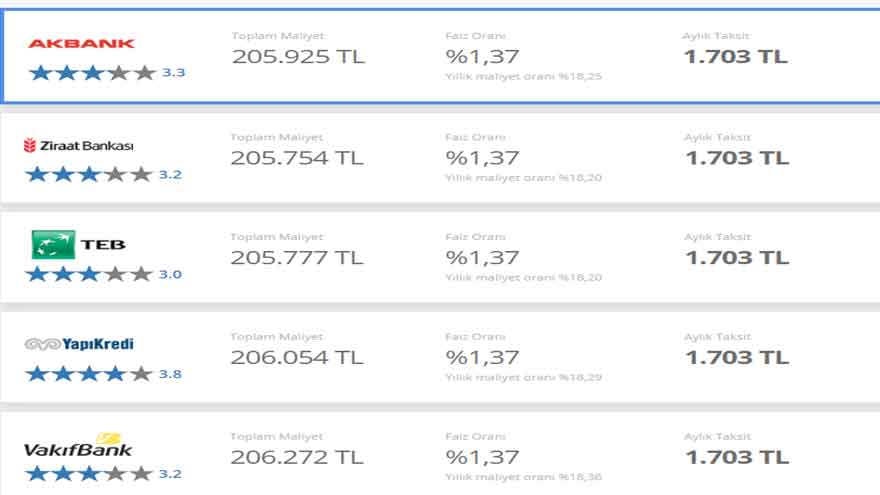The width and height of the screenshot is (880, 495).
Task: Select Akbank total cost 205.925 TL
Action: [x=299, y=57]
